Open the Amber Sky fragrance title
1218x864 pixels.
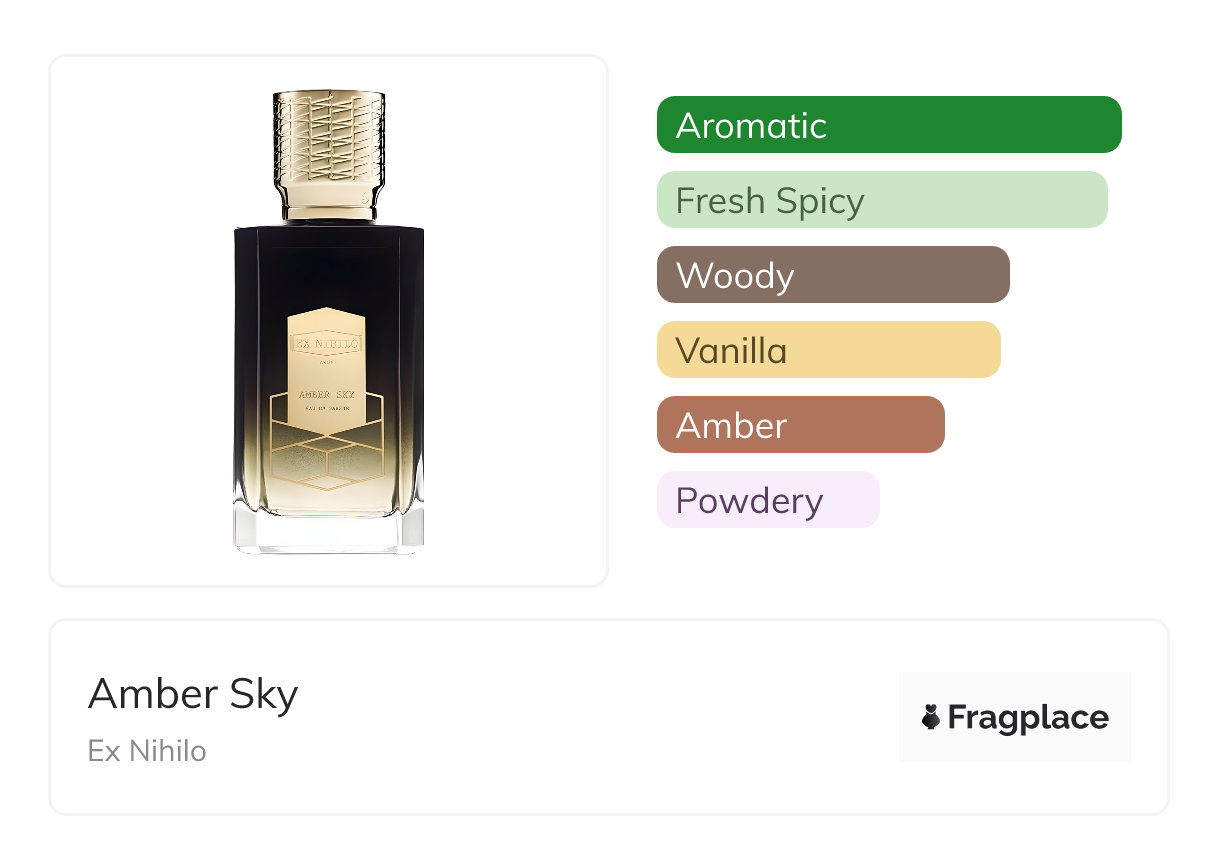click(x=193, y=694)
